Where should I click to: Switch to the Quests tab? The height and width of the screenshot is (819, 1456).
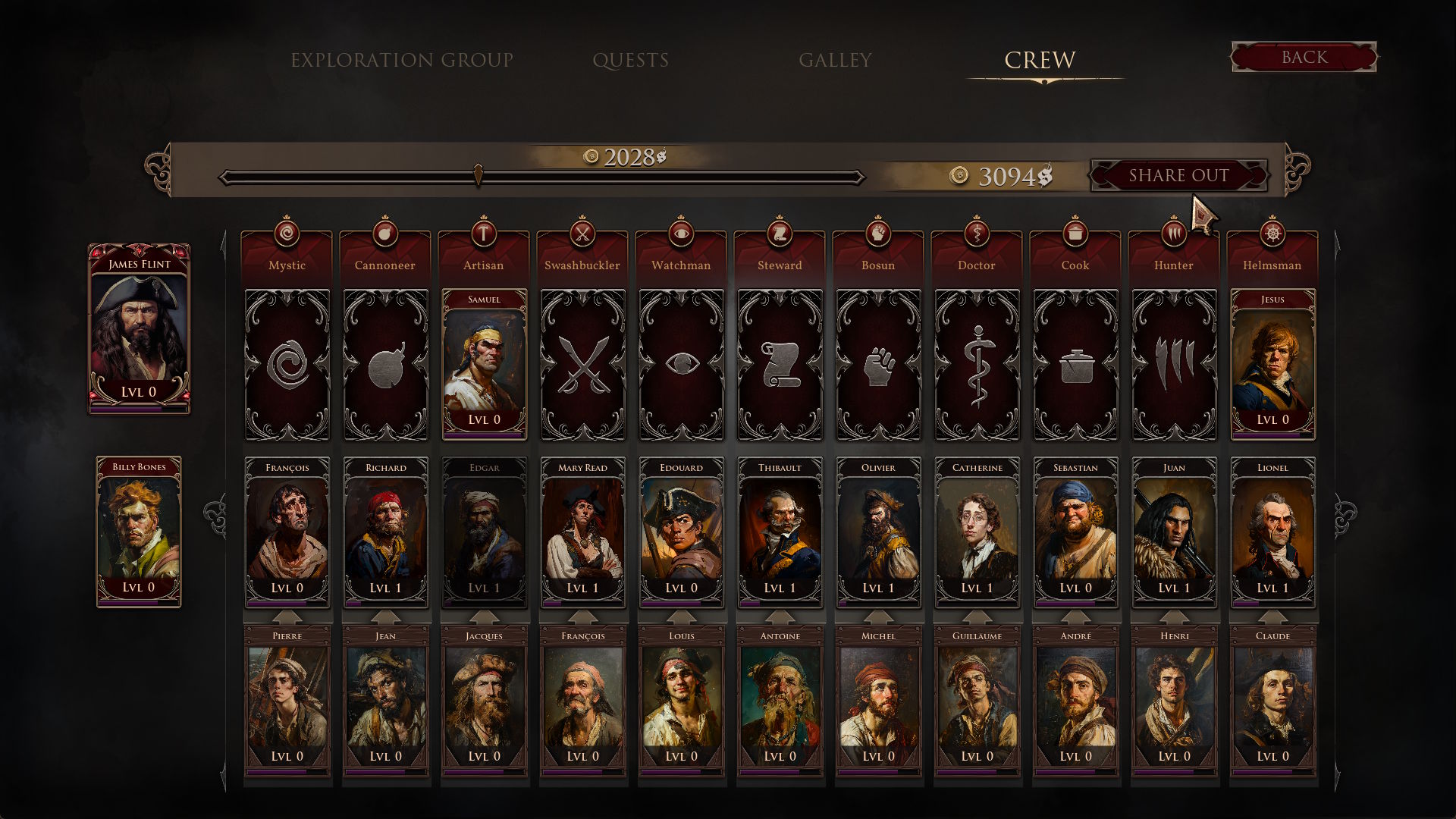coord(631,60)
